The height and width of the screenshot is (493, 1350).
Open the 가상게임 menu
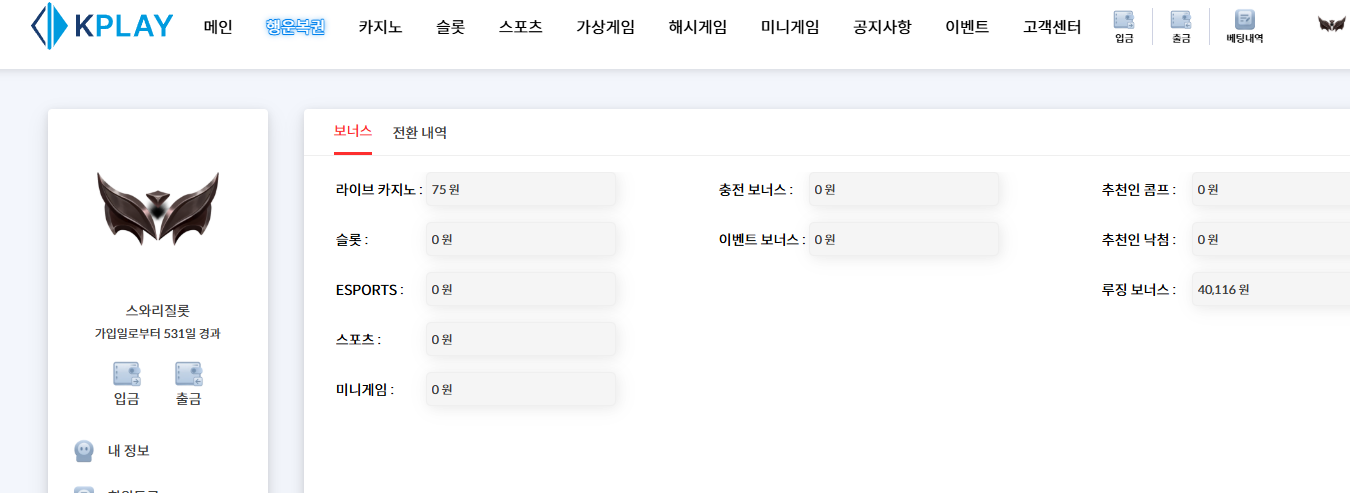pyautogui.click(x=605, y=27)
